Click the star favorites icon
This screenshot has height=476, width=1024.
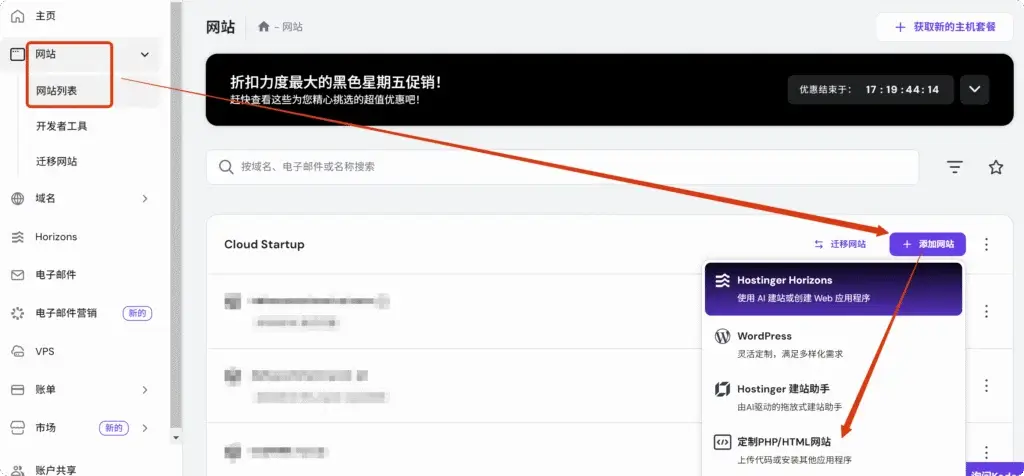click(996, 167)
